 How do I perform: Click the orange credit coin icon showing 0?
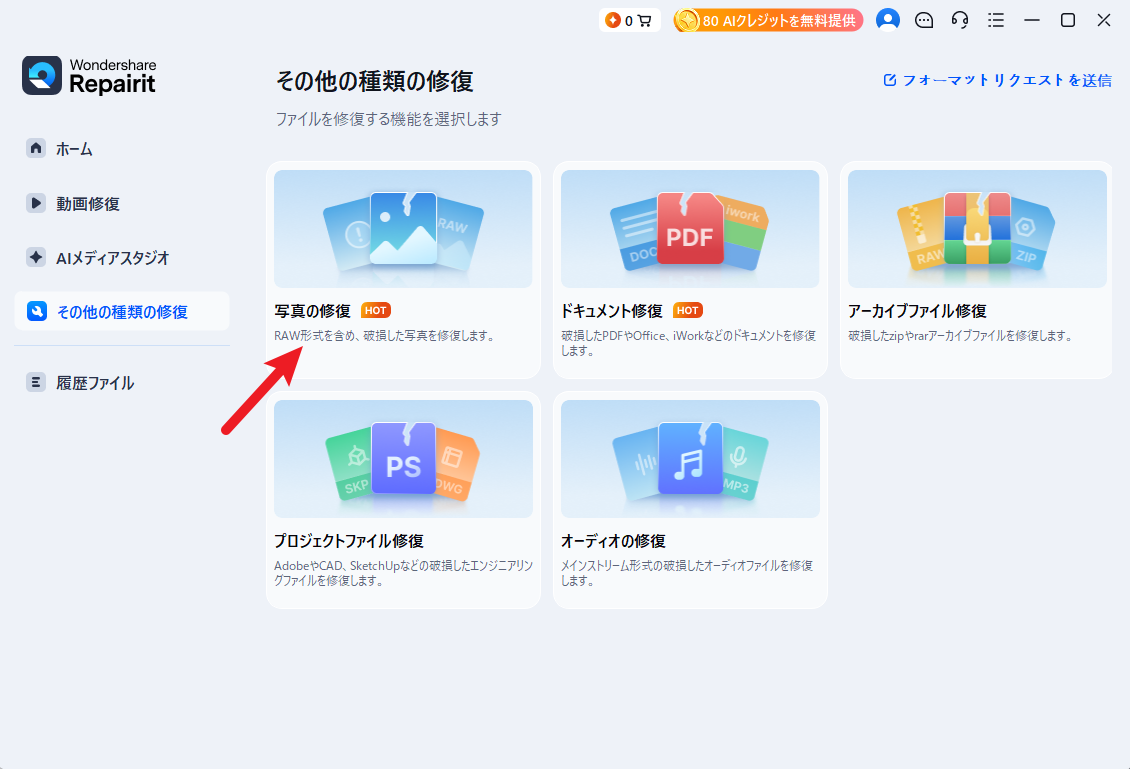coord(613,20)
